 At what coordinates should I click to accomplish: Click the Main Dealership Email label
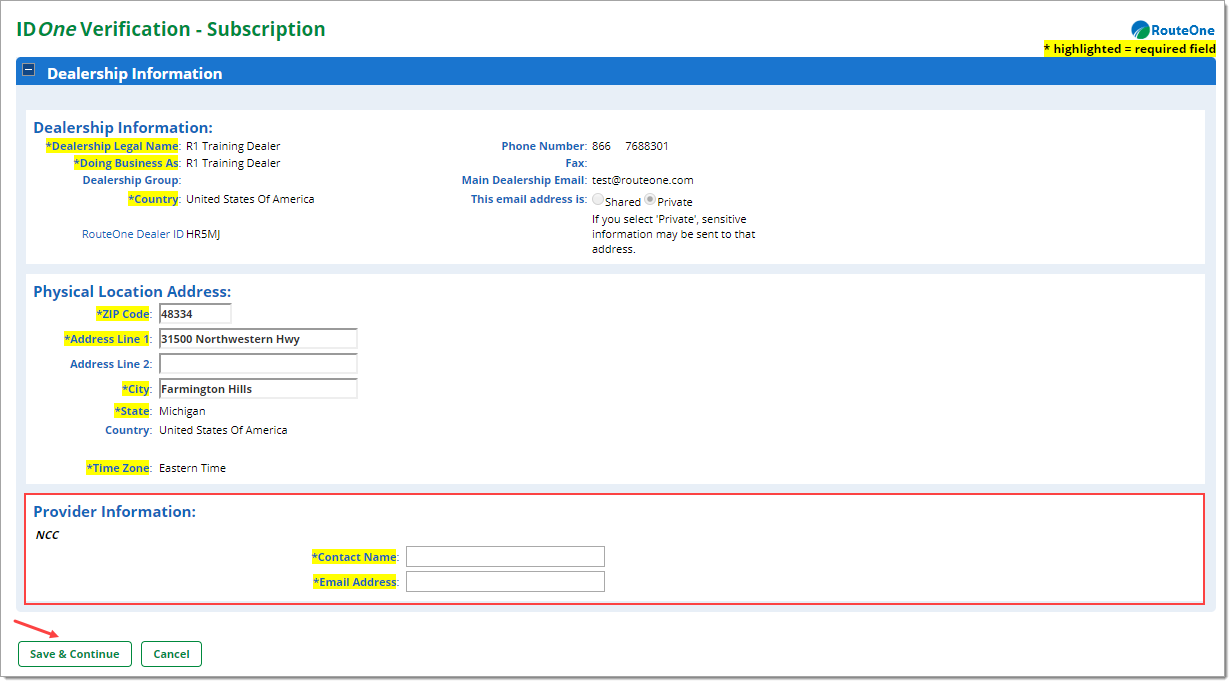pos(523,180)
